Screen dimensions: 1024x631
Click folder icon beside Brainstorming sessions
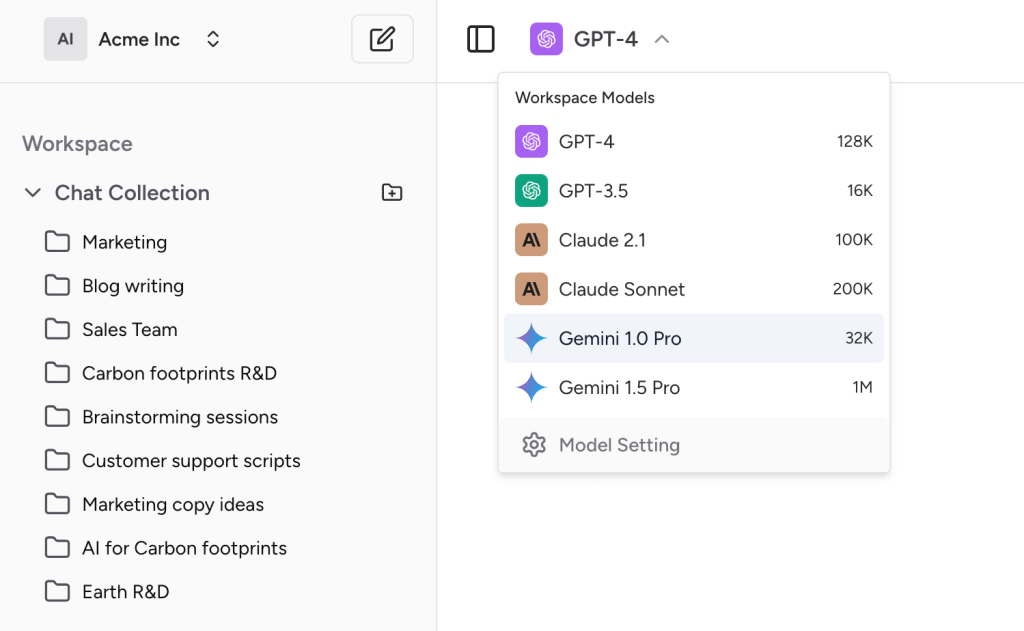57,417
